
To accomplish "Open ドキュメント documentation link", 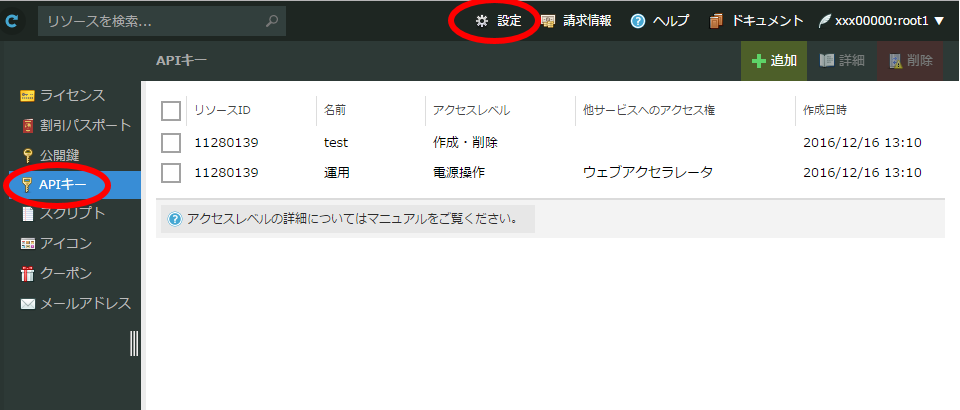I will pos(756,21).
